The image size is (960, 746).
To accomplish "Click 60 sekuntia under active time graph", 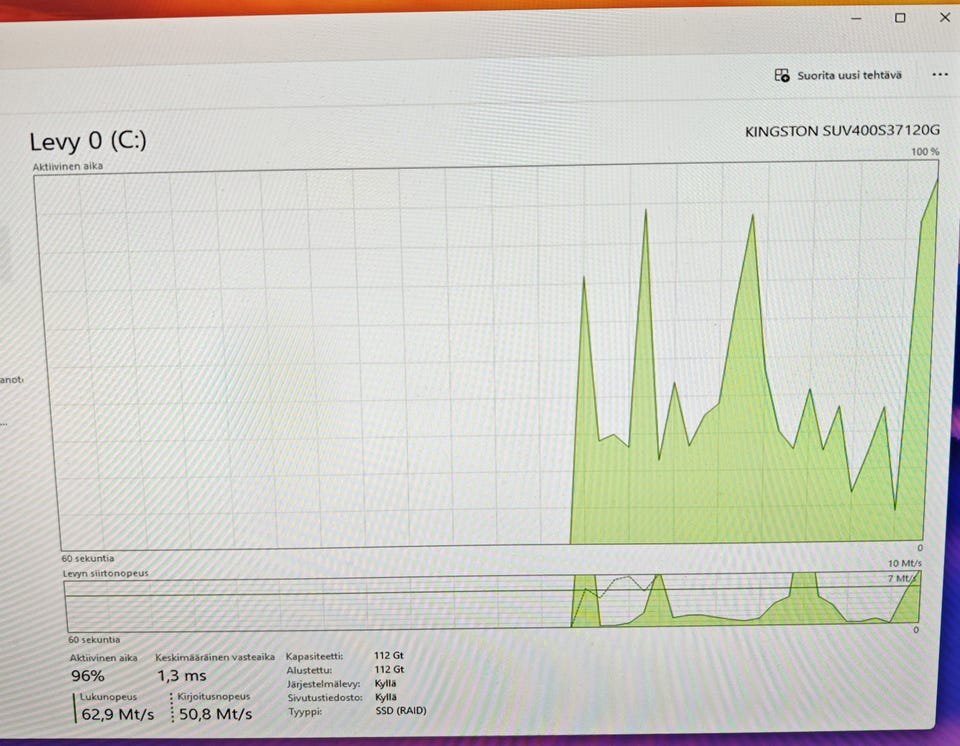I will (x=88, y=559).
